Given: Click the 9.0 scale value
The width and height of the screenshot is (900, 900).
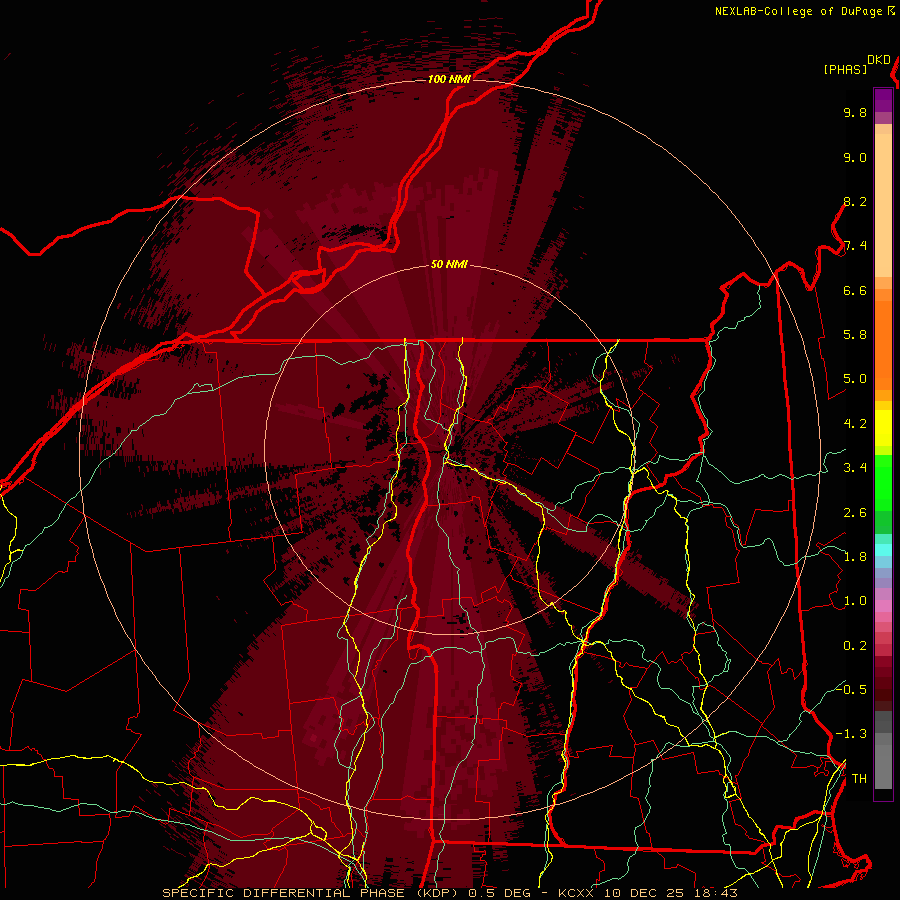Looking at the screenshot, I should 855,157.
